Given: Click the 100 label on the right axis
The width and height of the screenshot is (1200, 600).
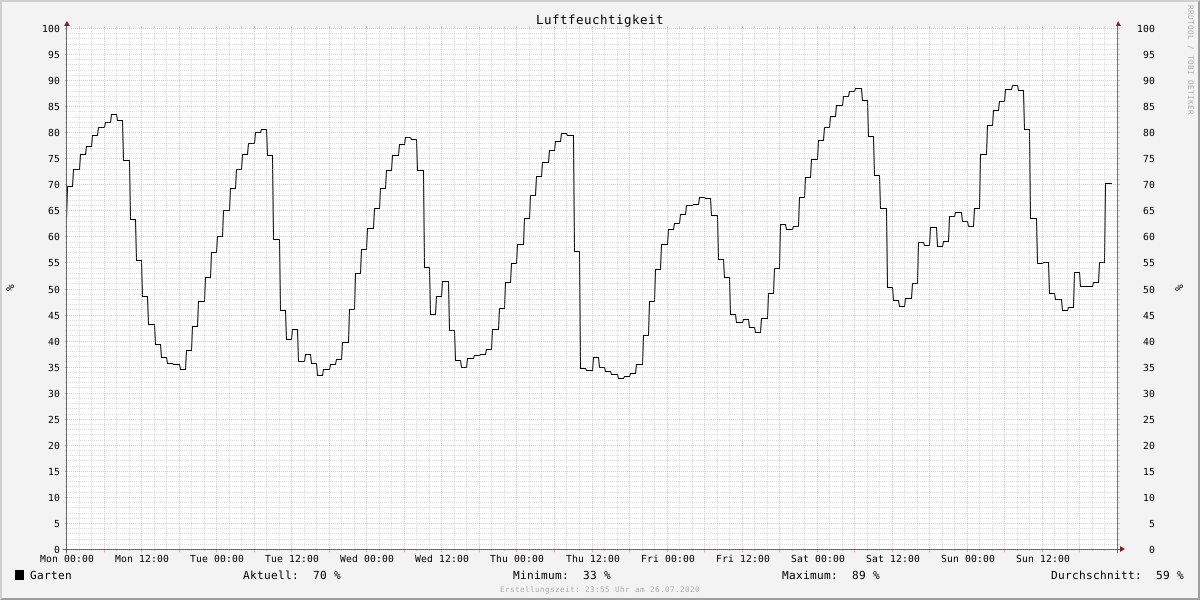Looking at the screenshot, I should coord(1146,28).
